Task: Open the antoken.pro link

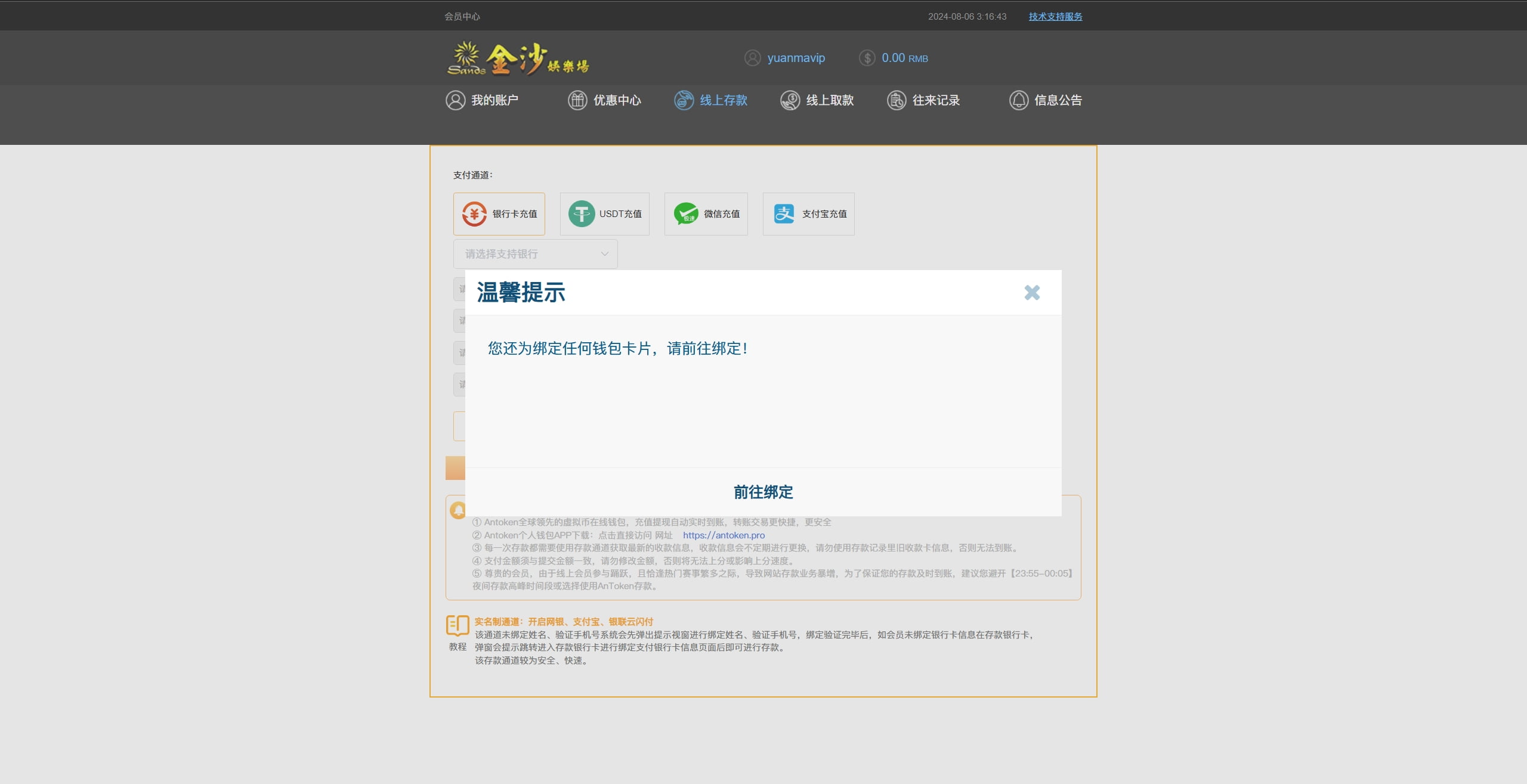Action: (724, 535)
